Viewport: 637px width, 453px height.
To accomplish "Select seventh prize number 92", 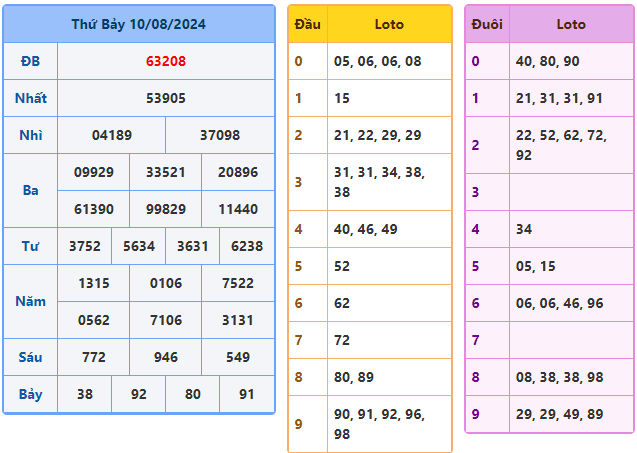I will click(138, 394).
